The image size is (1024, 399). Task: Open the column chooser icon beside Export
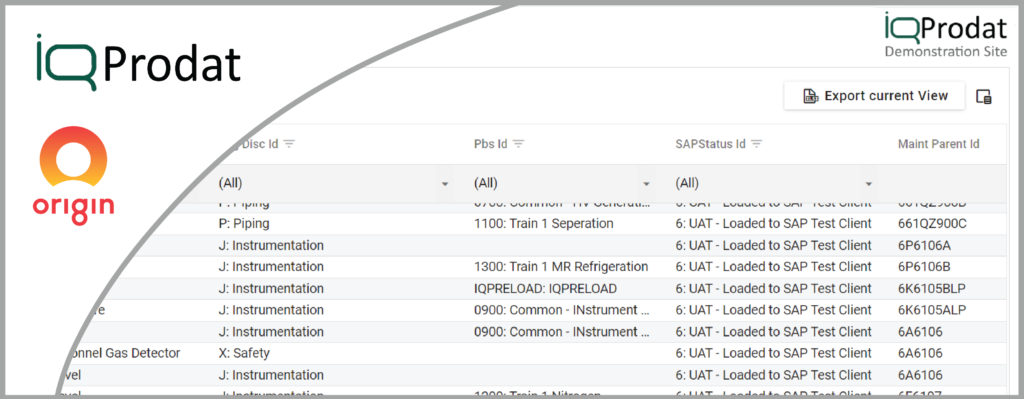click(x=984, y=97)
